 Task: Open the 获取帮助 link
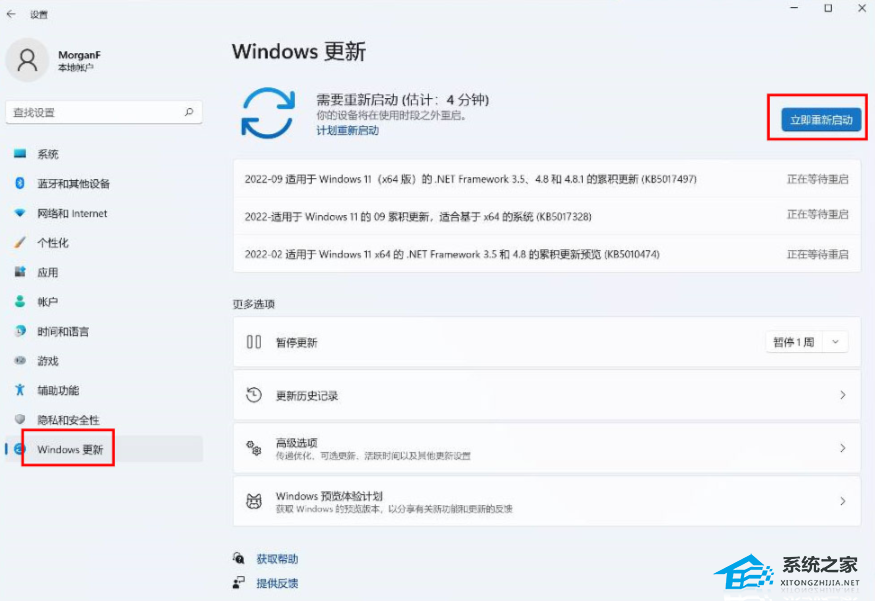277,559
